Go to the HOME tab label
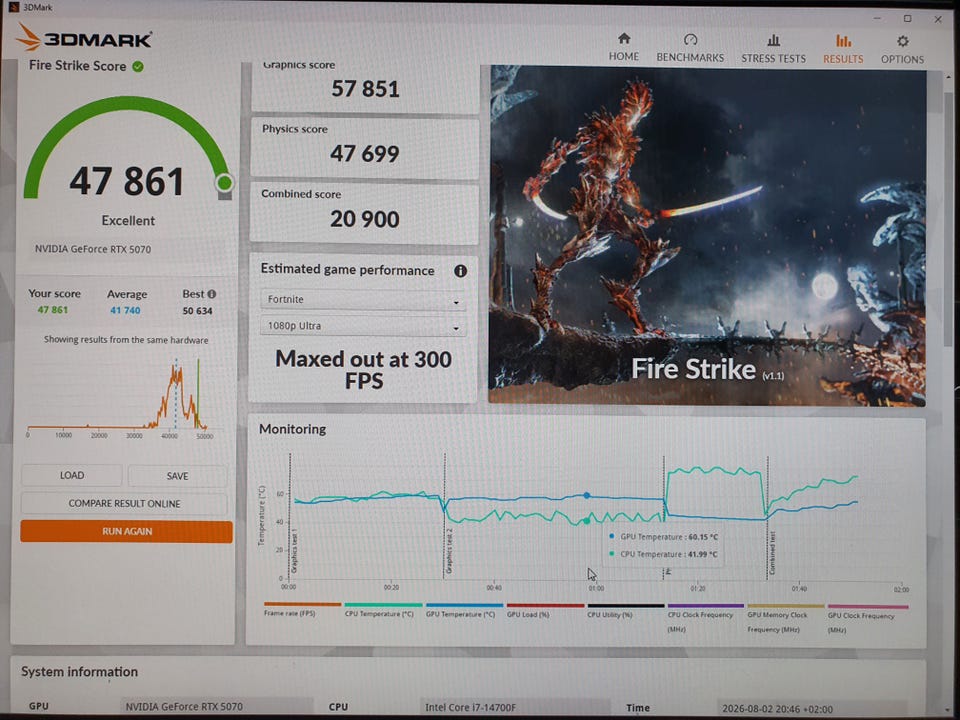This screenshot has width=960, height=720. (623, 56)
